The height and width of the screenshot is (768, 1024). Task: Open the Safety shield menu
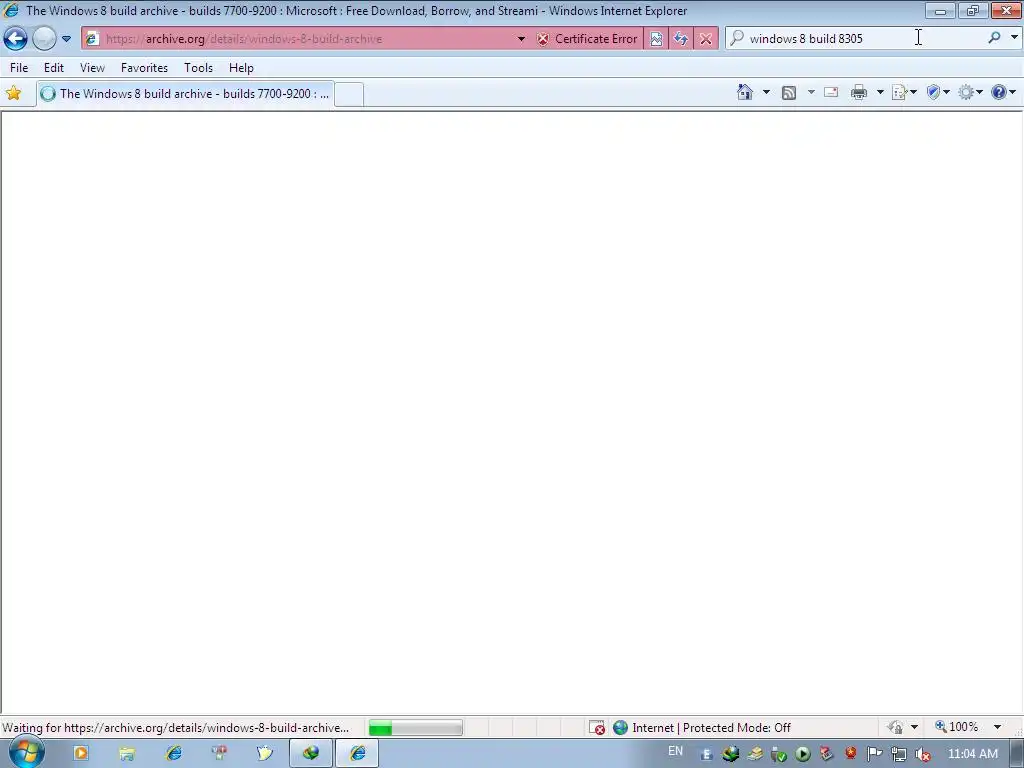click(x=938, y=93)
